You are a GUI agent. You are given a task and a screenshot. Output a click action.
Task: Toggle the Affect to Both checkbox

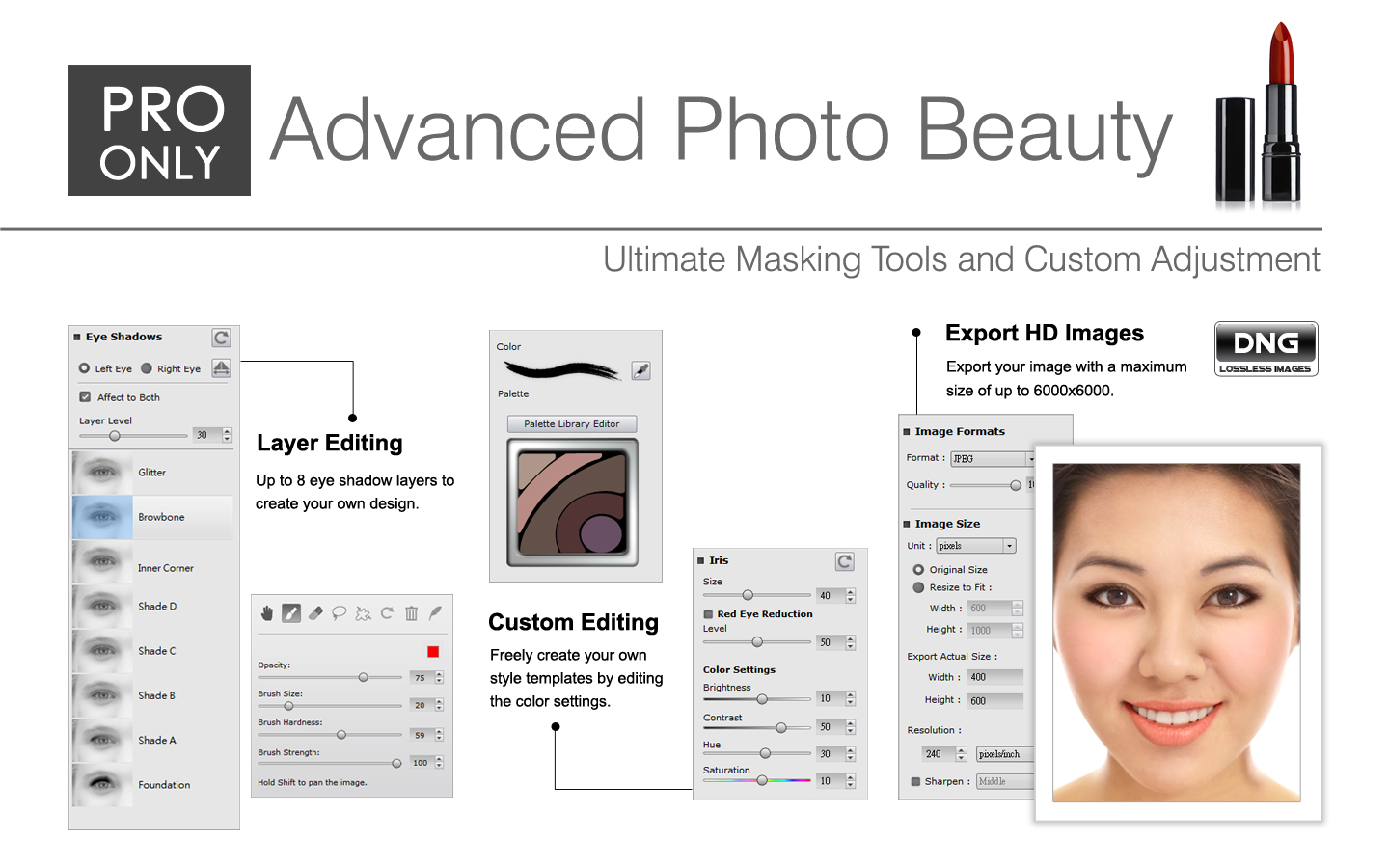click(x=85, y=396)
